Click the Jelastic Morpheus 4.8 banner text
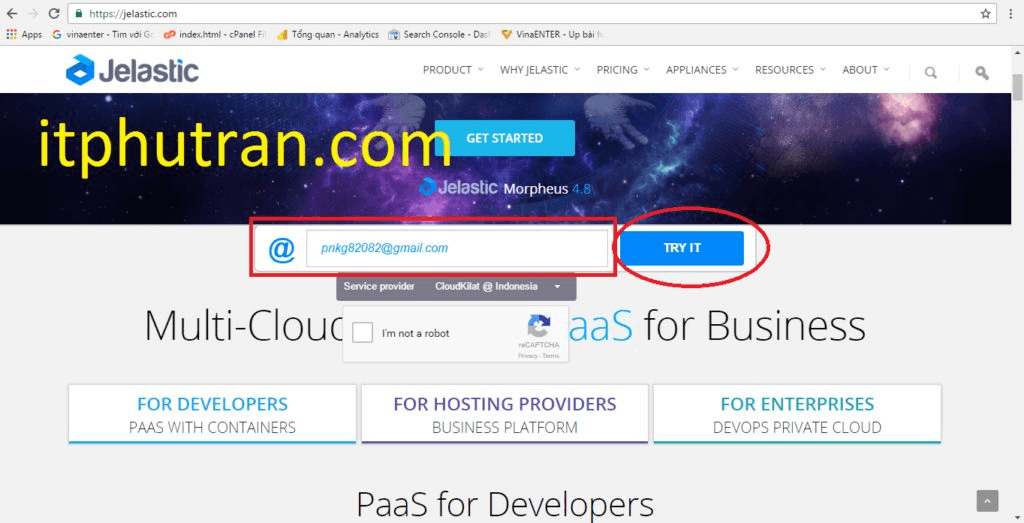The width and height of the screenshot is (1024, 523). coord(505,188)
